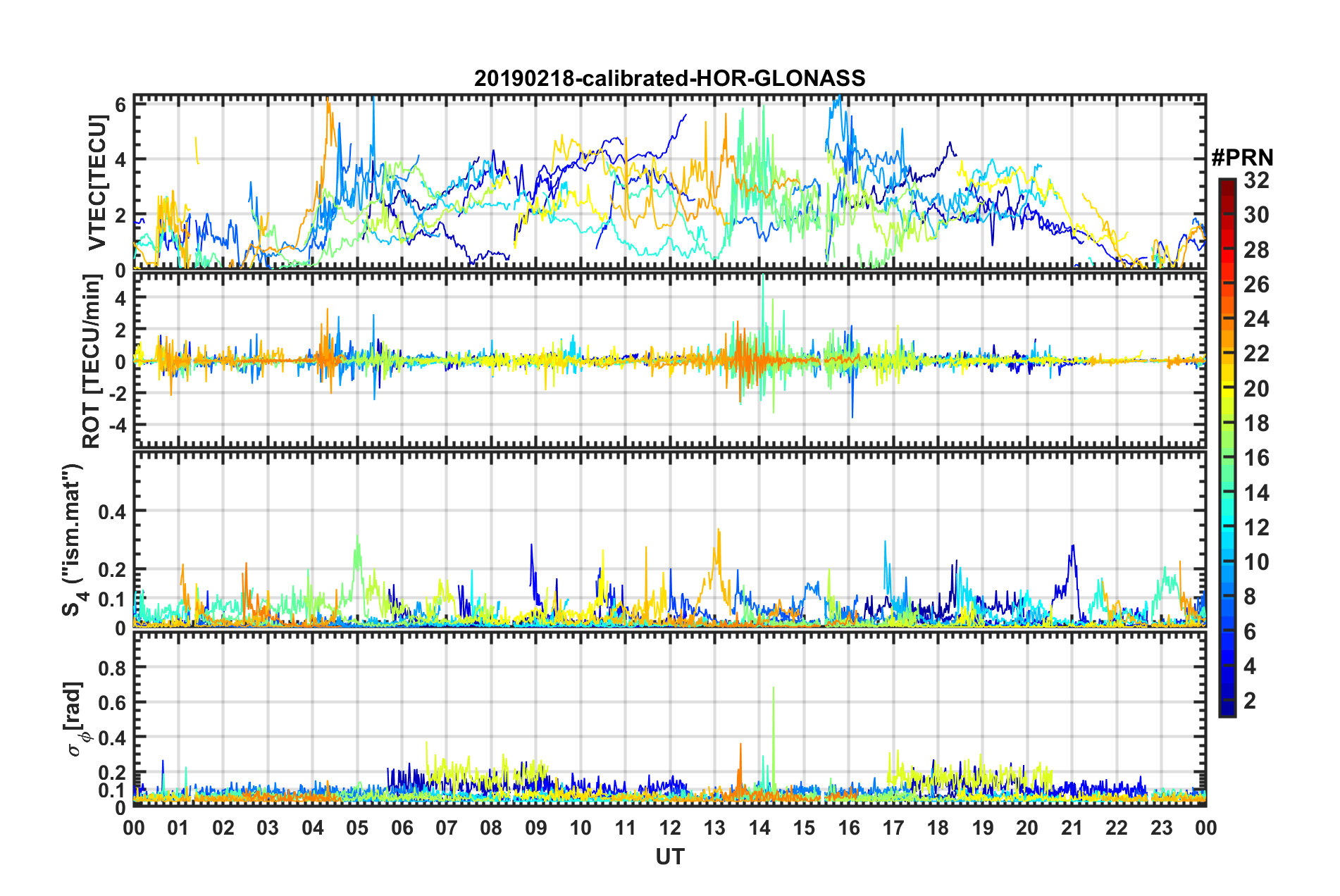This screenshot has height=896, width=1340.
Task: Click the σφ[rad] axis label
Action: (x=73, y=718)
